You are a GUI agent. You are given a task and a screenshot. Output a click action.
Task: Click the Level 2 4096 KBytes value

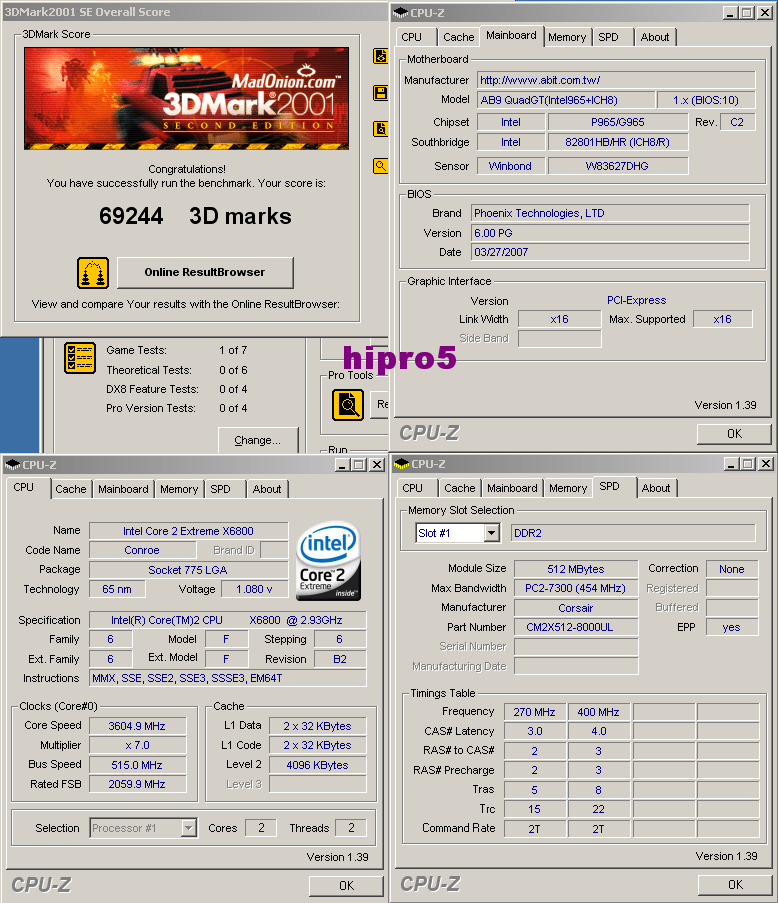[317, 765]
